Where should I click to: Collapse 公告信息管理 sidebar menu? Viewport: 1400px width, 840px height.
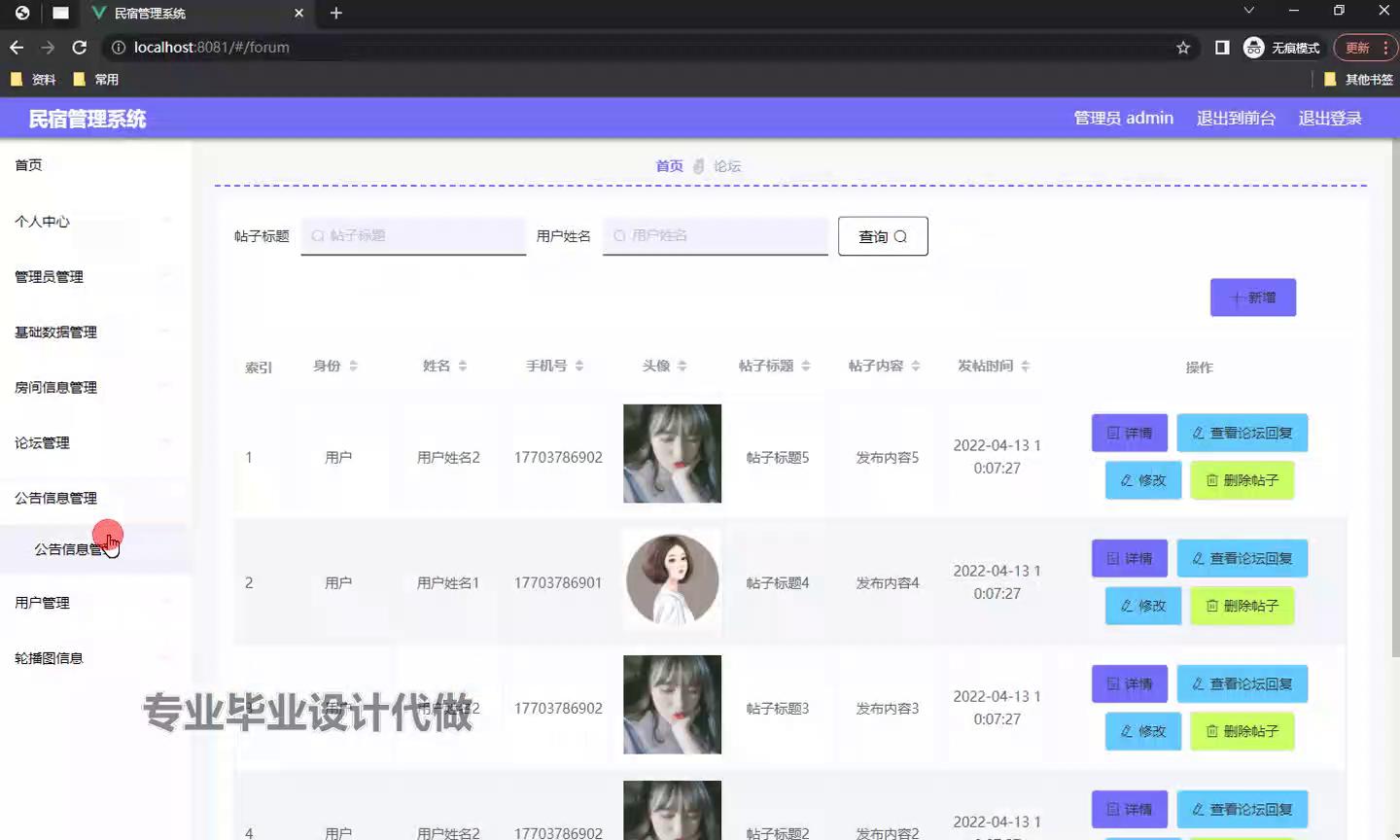95,498
